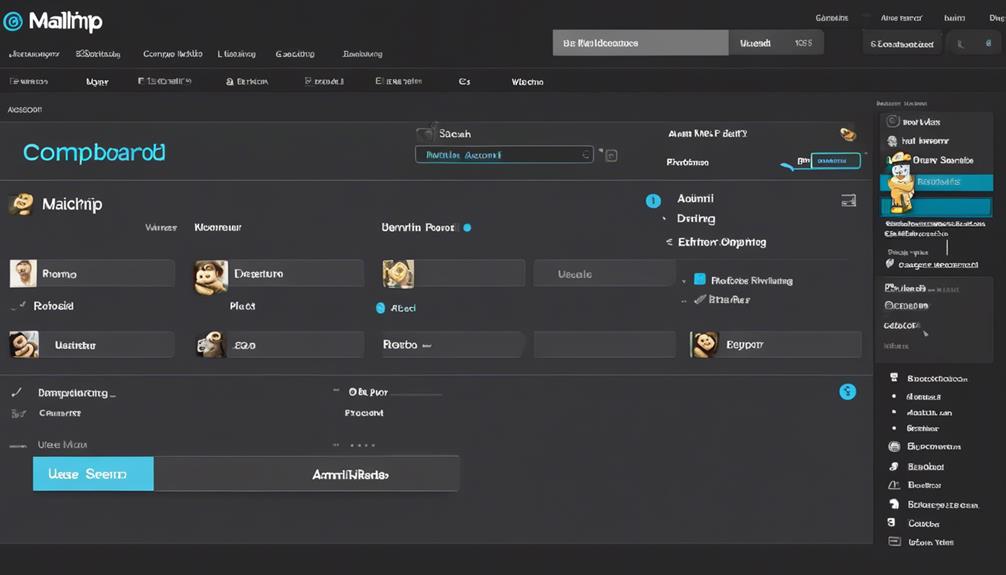
Task: Click the Compboarotl heading text
Action: click(x=94, y=153)
